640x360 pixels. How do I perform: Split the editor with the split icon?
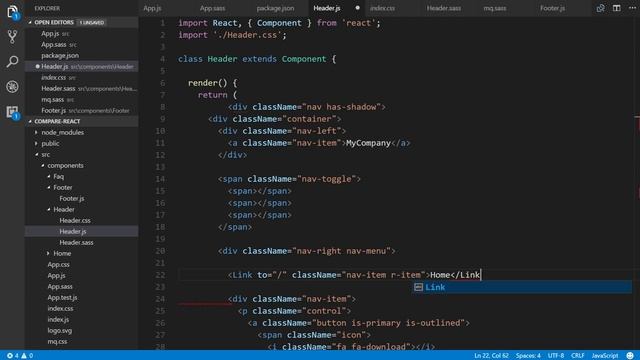[x=616, y=8]
